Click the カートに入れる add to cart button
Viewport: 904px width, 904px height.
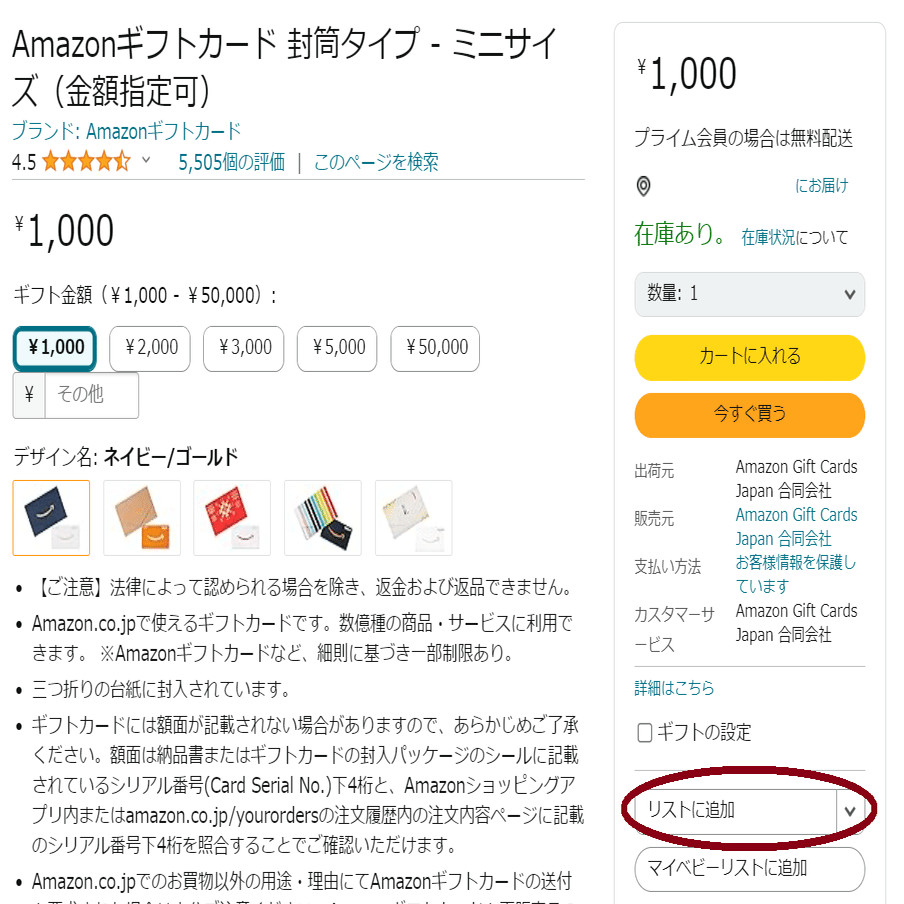748,357
